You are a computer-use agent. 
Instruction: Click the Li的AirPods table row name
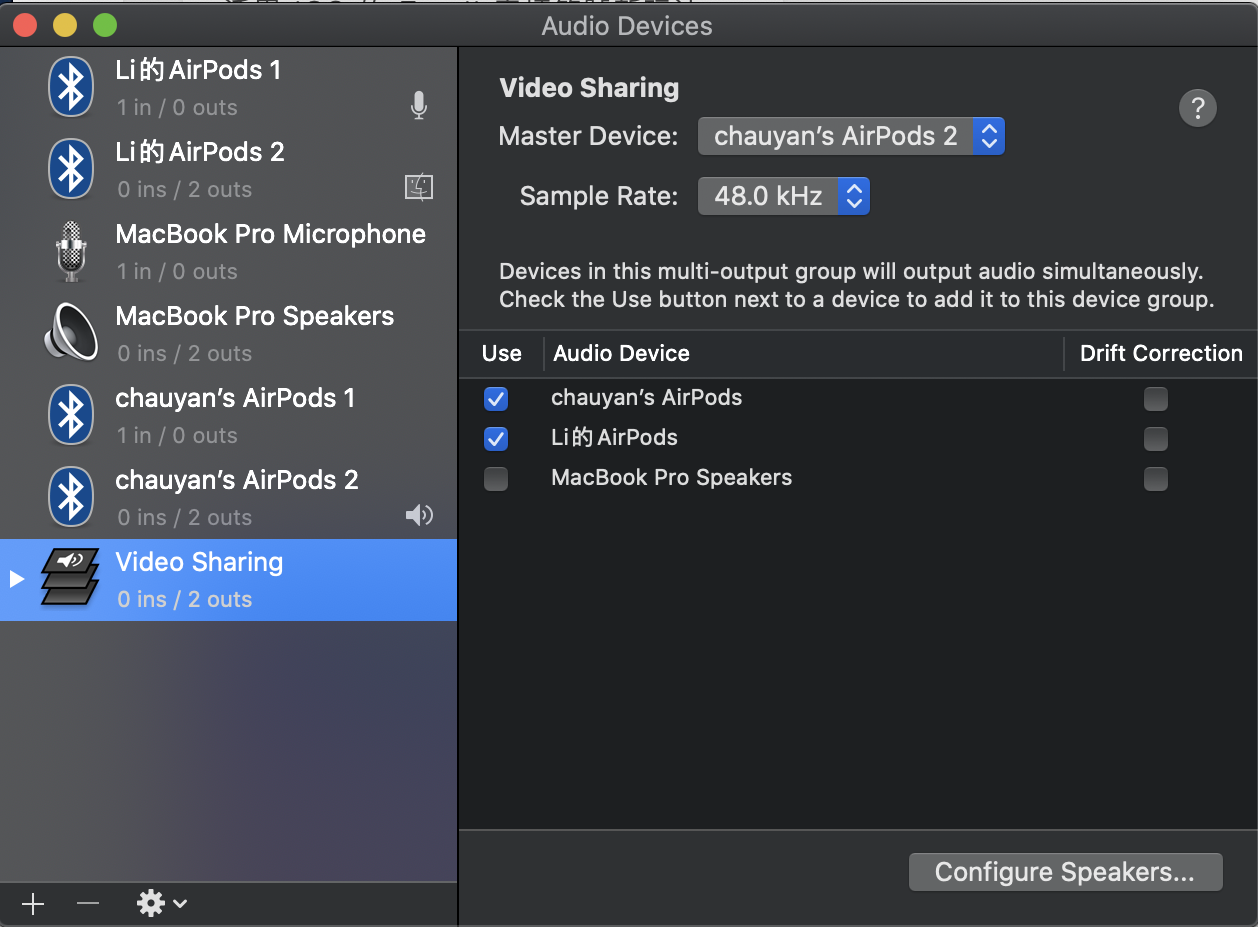(x=614, y=437)
